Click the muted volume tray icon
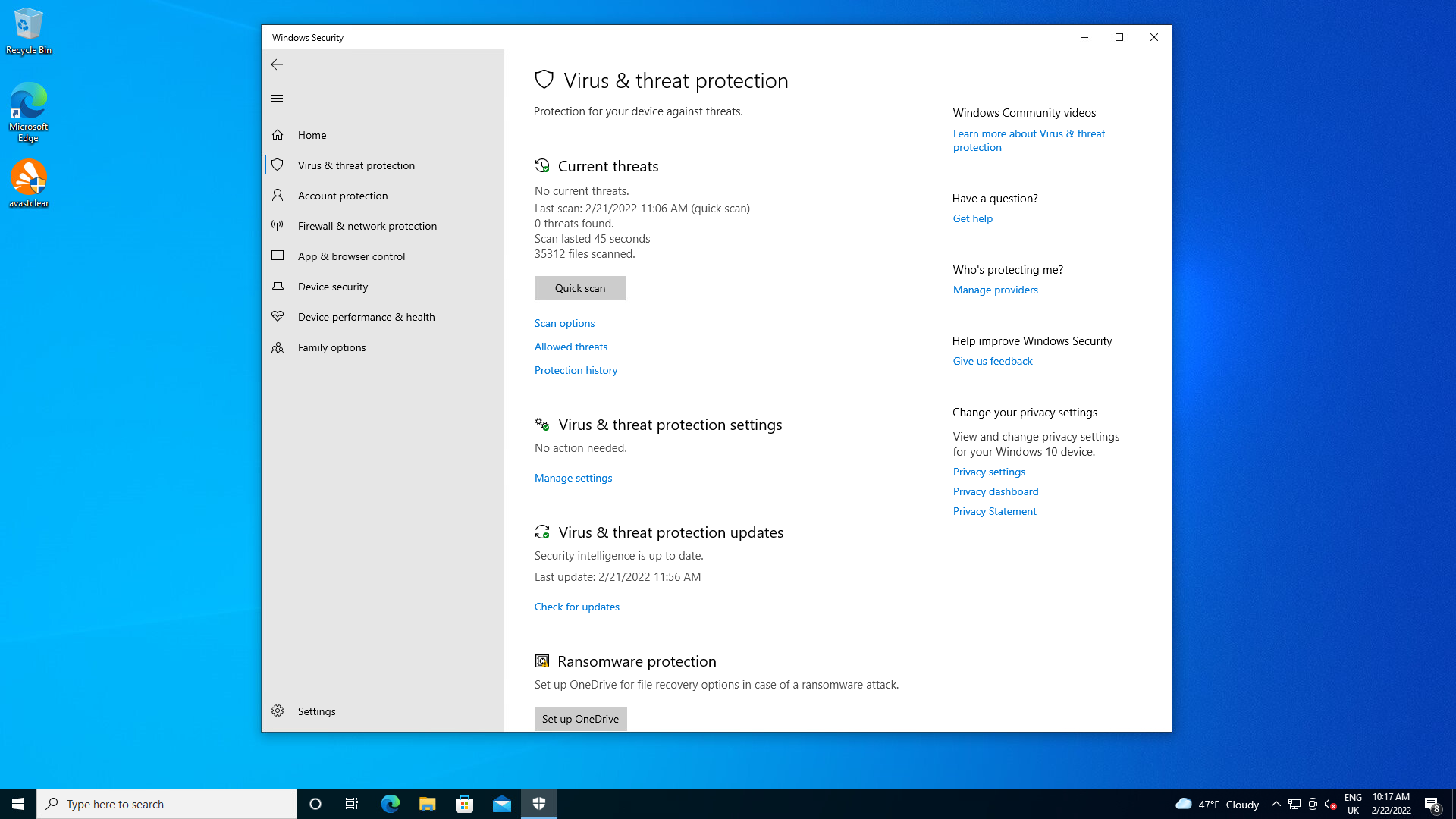The height and width of the screenshot is (819, 1456). 1331,804
